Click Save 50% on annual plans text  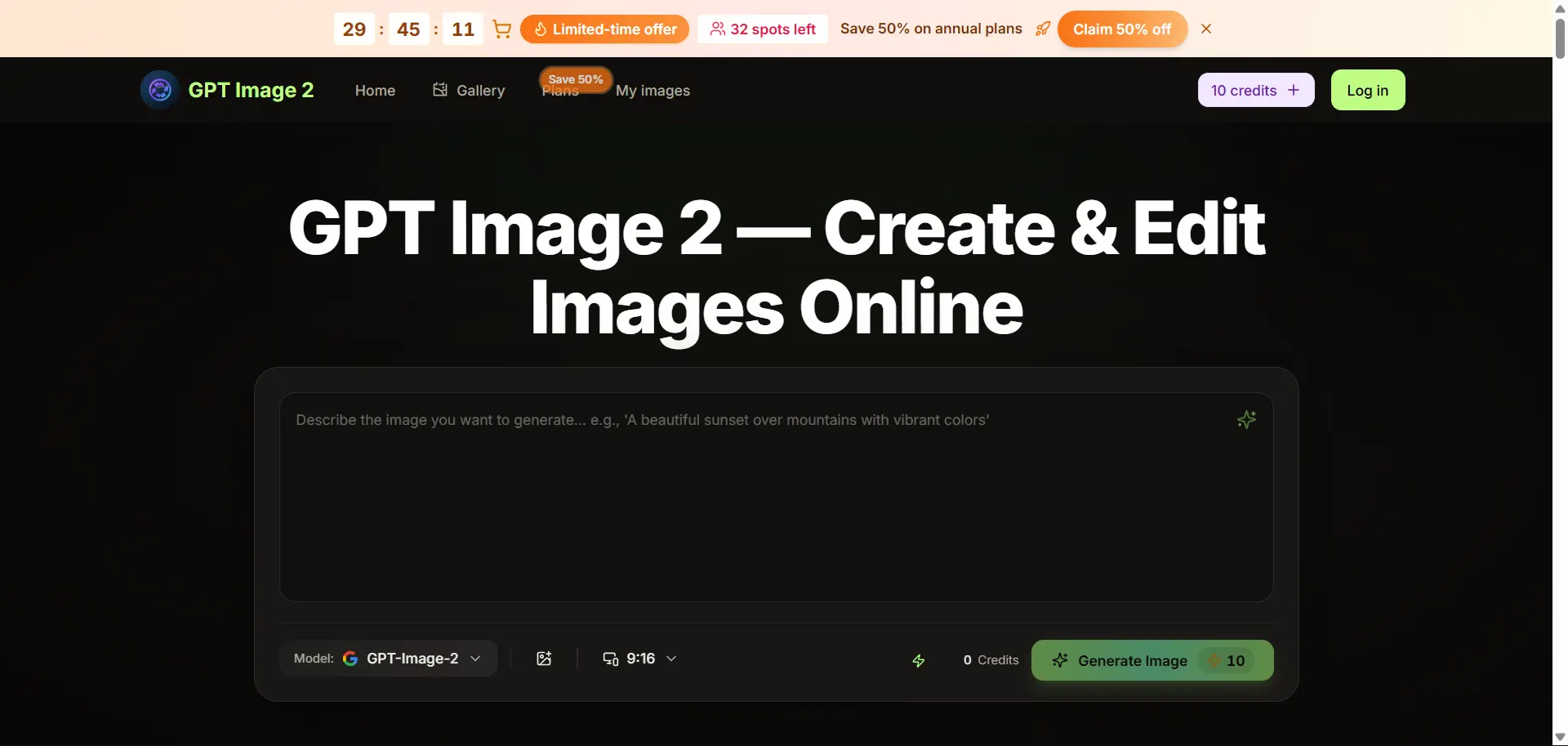pyautogui.click(x=931, y=29)
